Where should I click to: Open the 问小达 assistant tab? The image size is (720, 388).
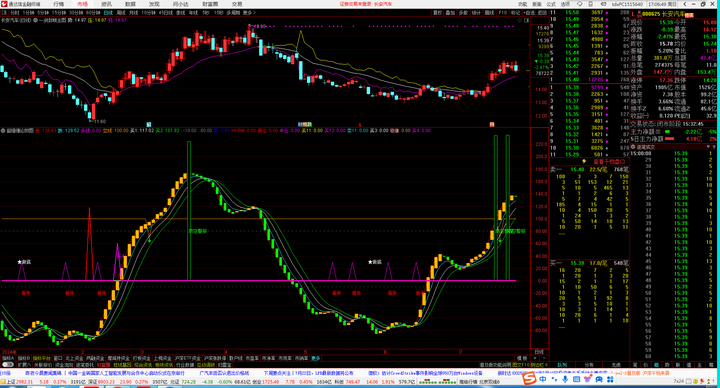click(x=180, y=4)
